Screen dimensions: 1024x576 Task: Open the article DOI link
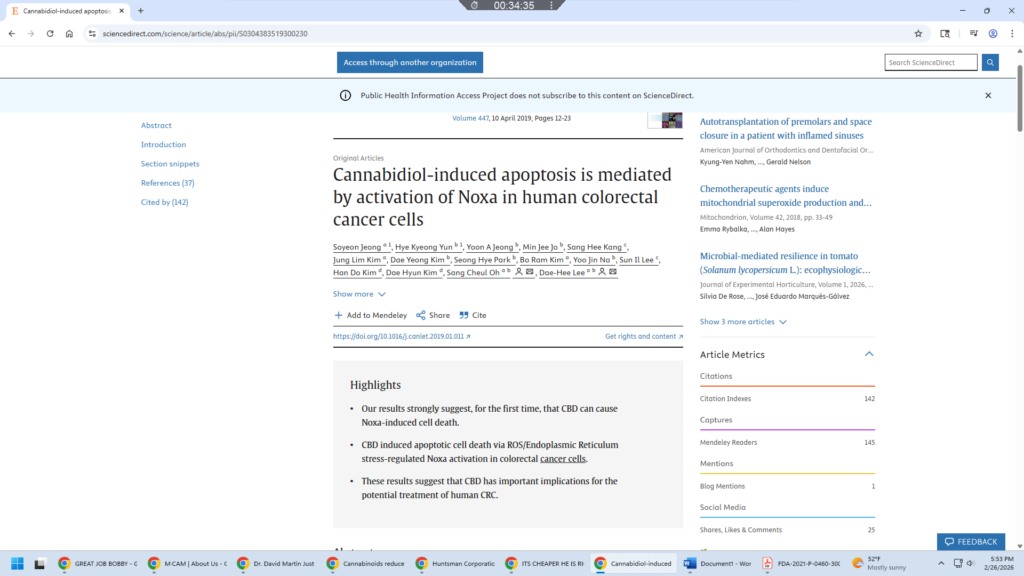(x=401, y=337)
